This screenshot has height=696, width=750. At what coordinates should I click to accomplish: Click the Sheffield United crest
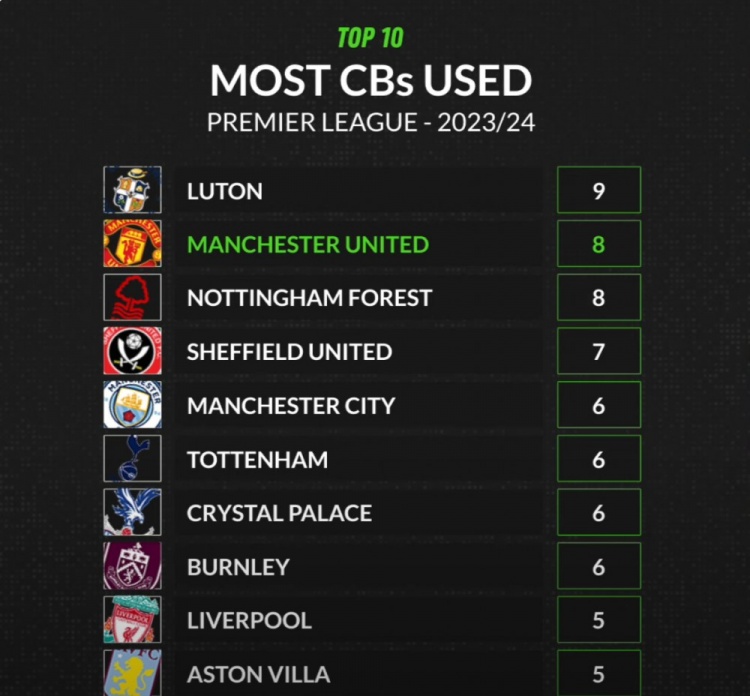pos(132,352)
